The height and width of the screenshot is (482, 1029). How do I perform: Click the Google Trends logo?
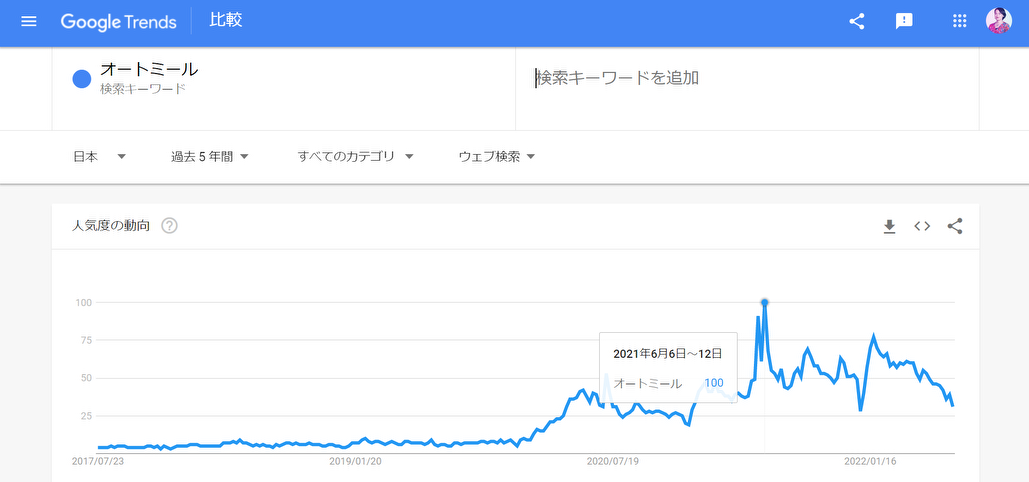click(119, 22)
